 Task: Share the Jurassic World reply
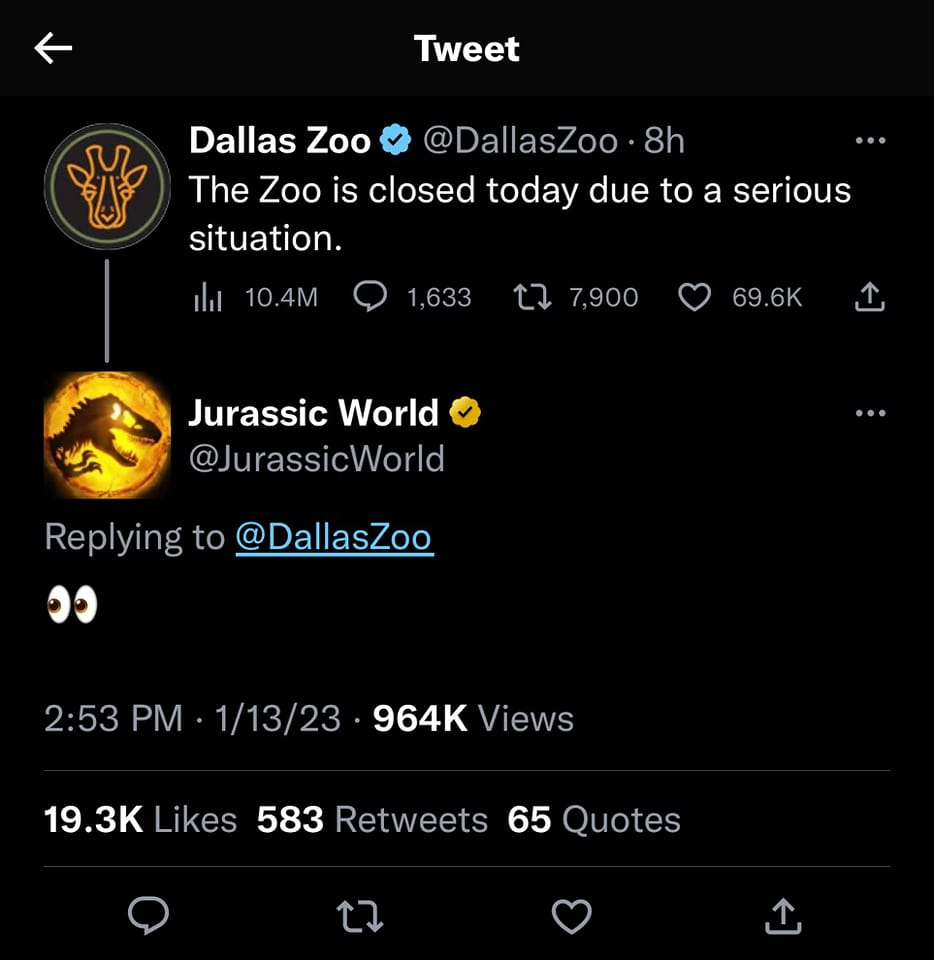[784, 914]
